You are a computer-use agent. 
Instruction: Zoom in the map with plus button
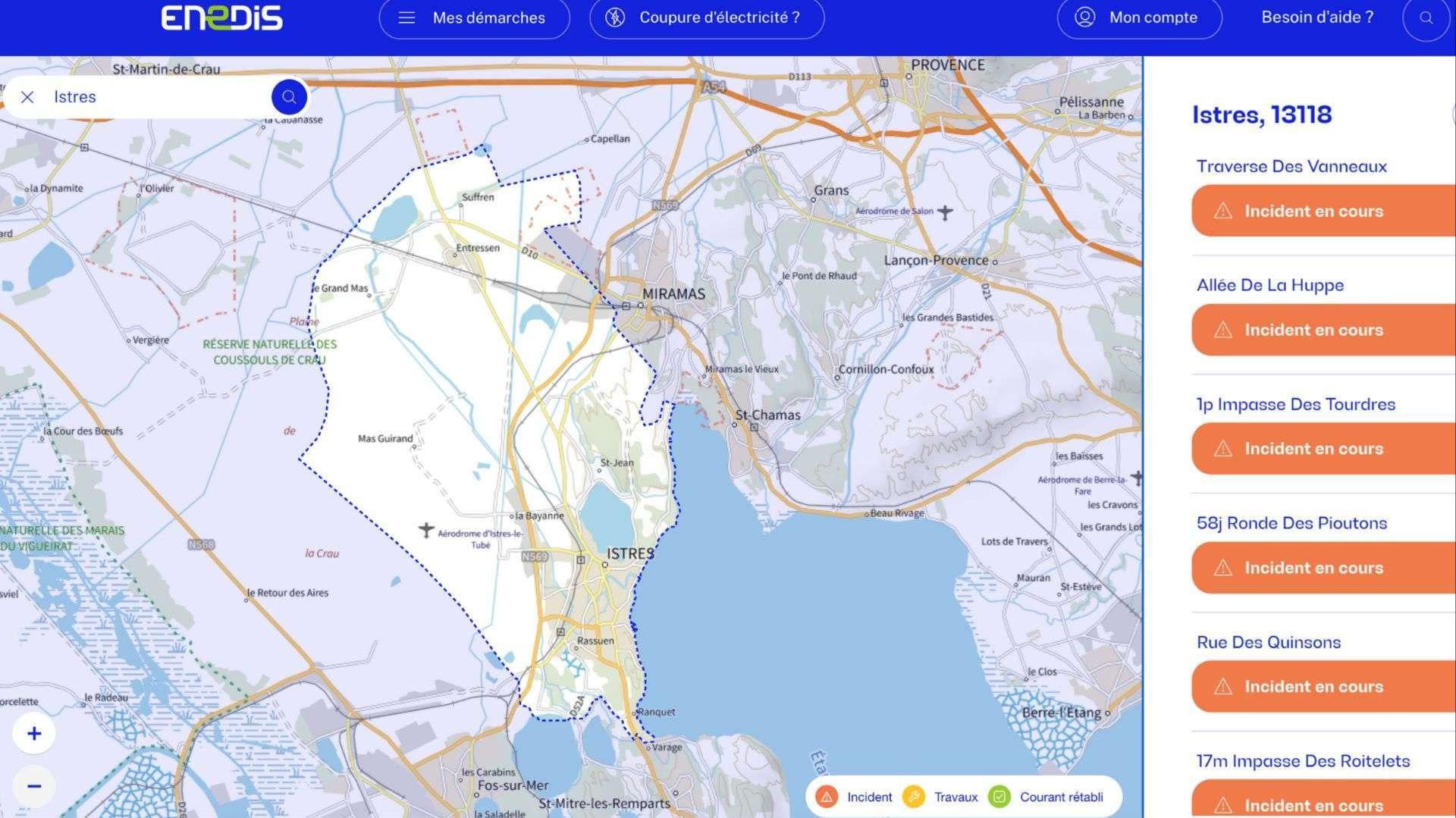34,733
